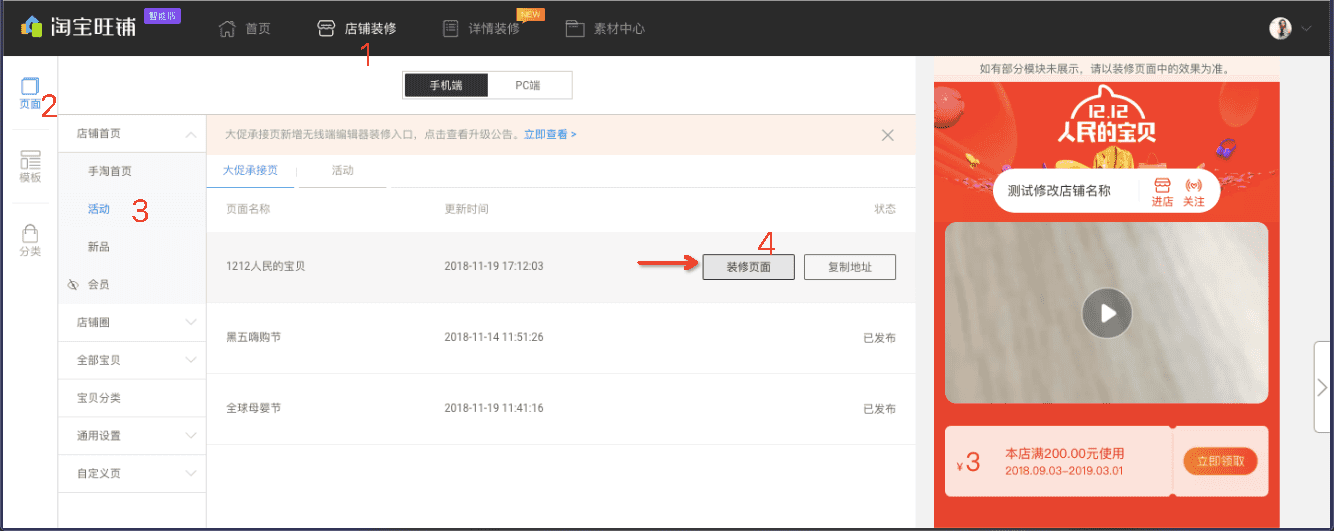This screenshot has width=1334, height=531.
Task: Click the document icon beside 详情装修
Action: (451, 29)
